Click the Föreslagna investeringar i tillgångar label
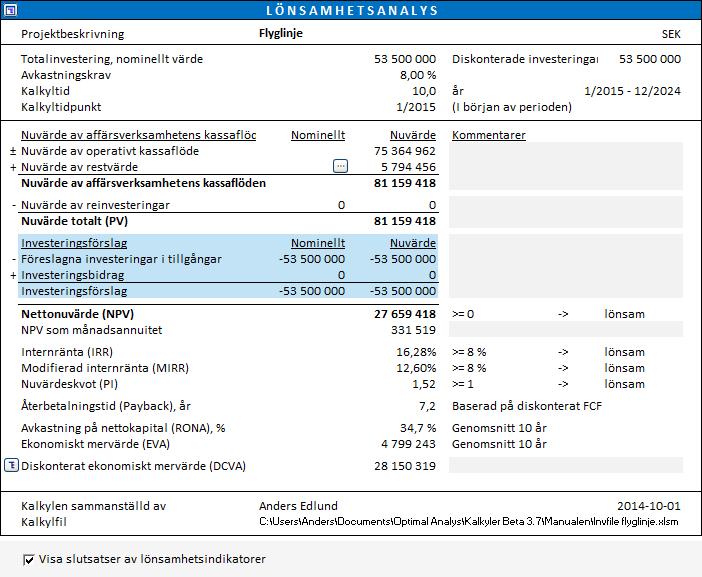The image size is (702, 577). tap(121, 259)
